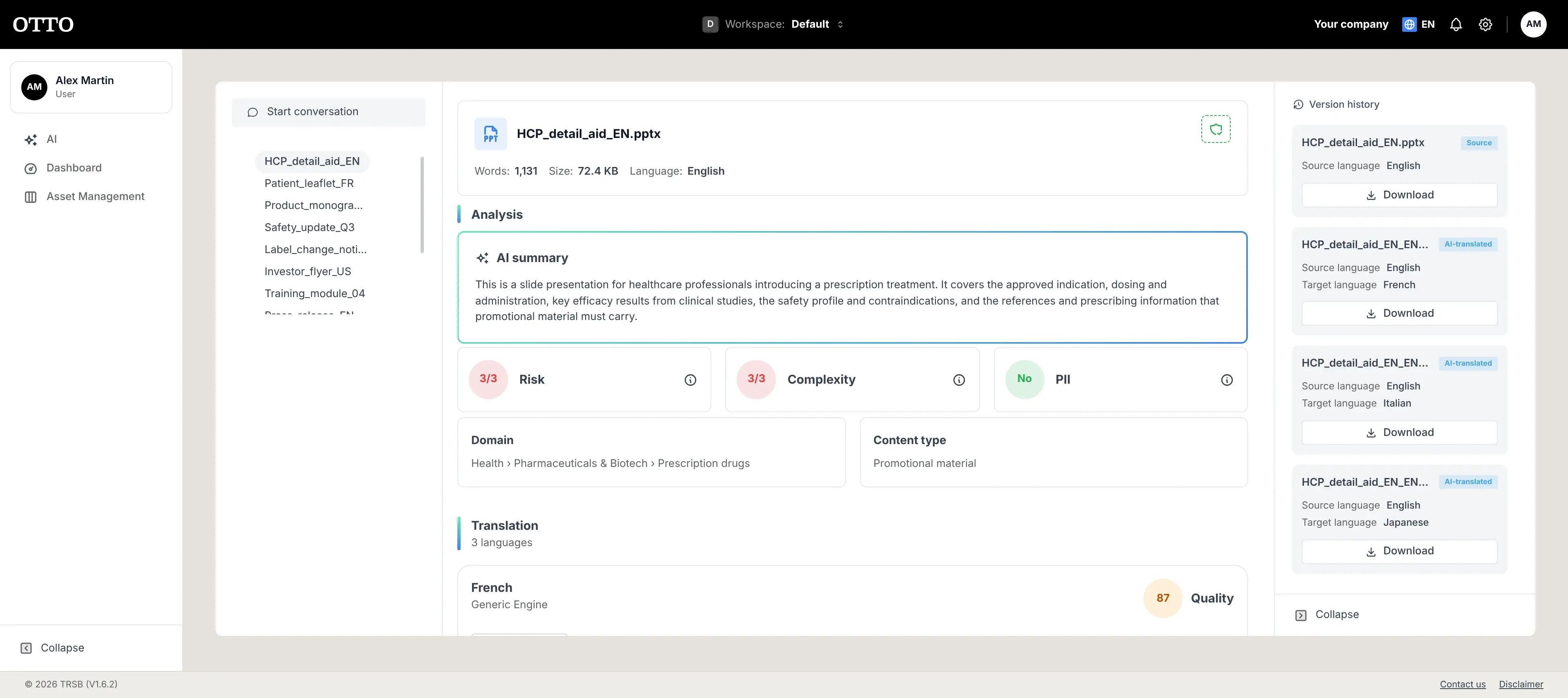Click the No PII badge
1568x698 pixels.
(x=1025, y=379)
